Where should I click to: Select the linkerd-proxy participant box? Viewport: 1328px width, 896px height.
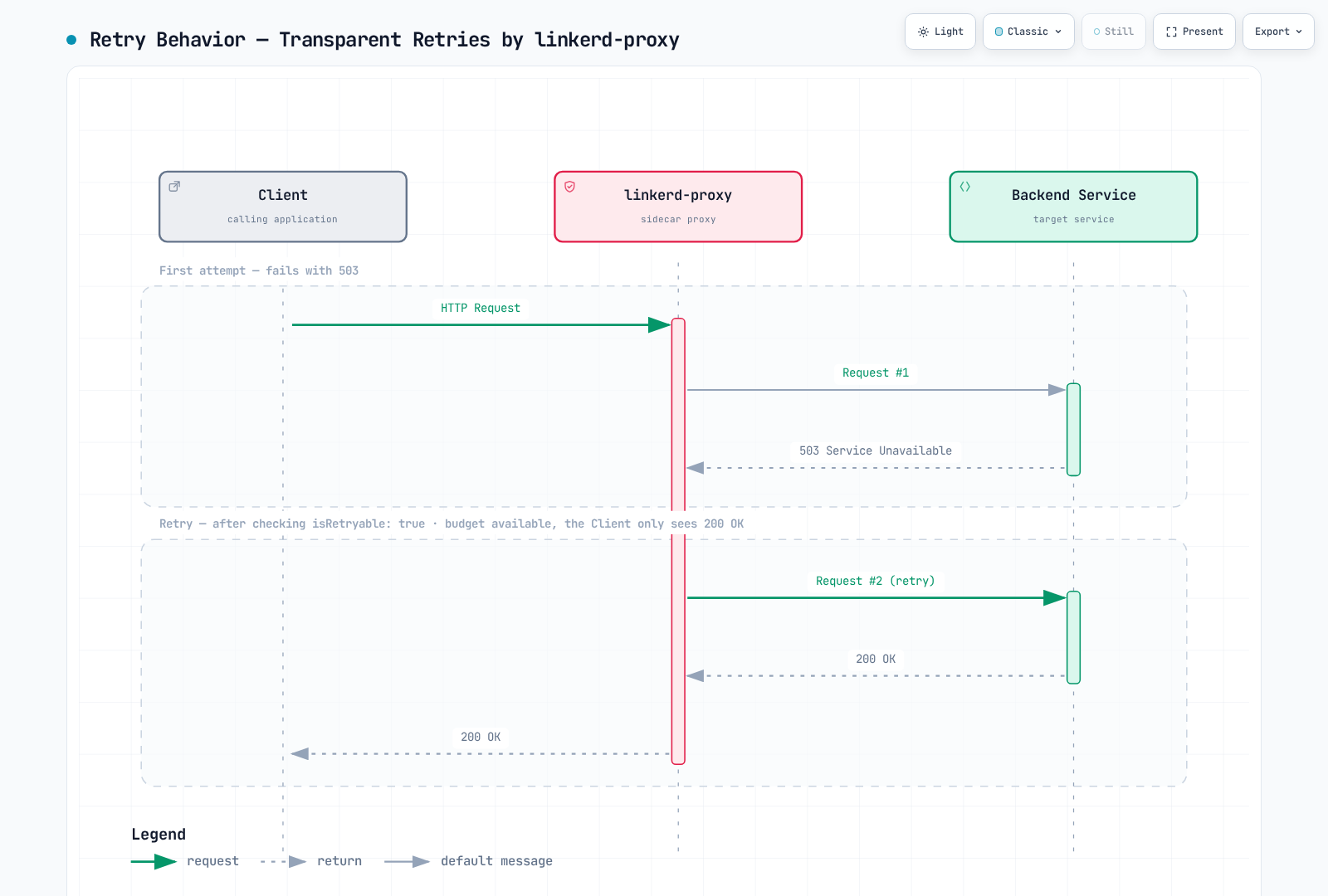coord(678,207)
